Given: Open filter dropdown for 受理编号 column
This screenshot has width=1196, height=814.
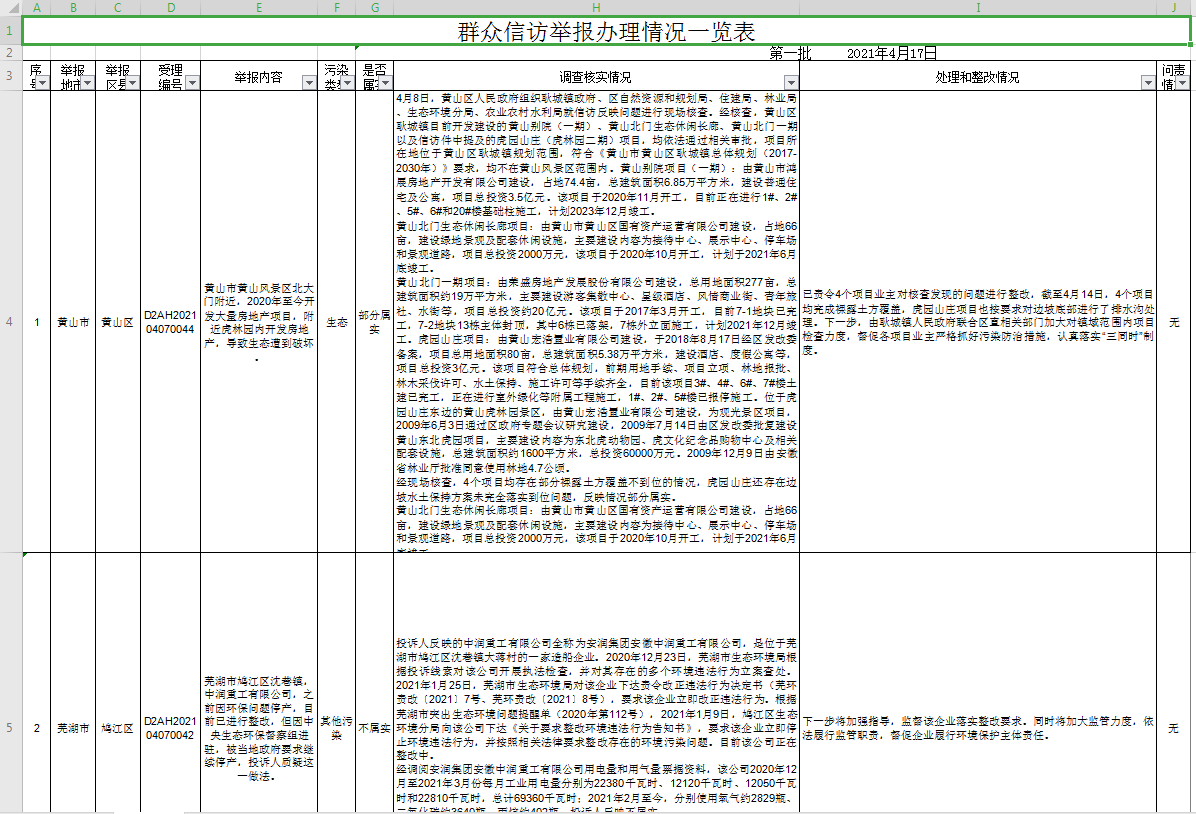Looking at the screenshot, I should point(192,83).
